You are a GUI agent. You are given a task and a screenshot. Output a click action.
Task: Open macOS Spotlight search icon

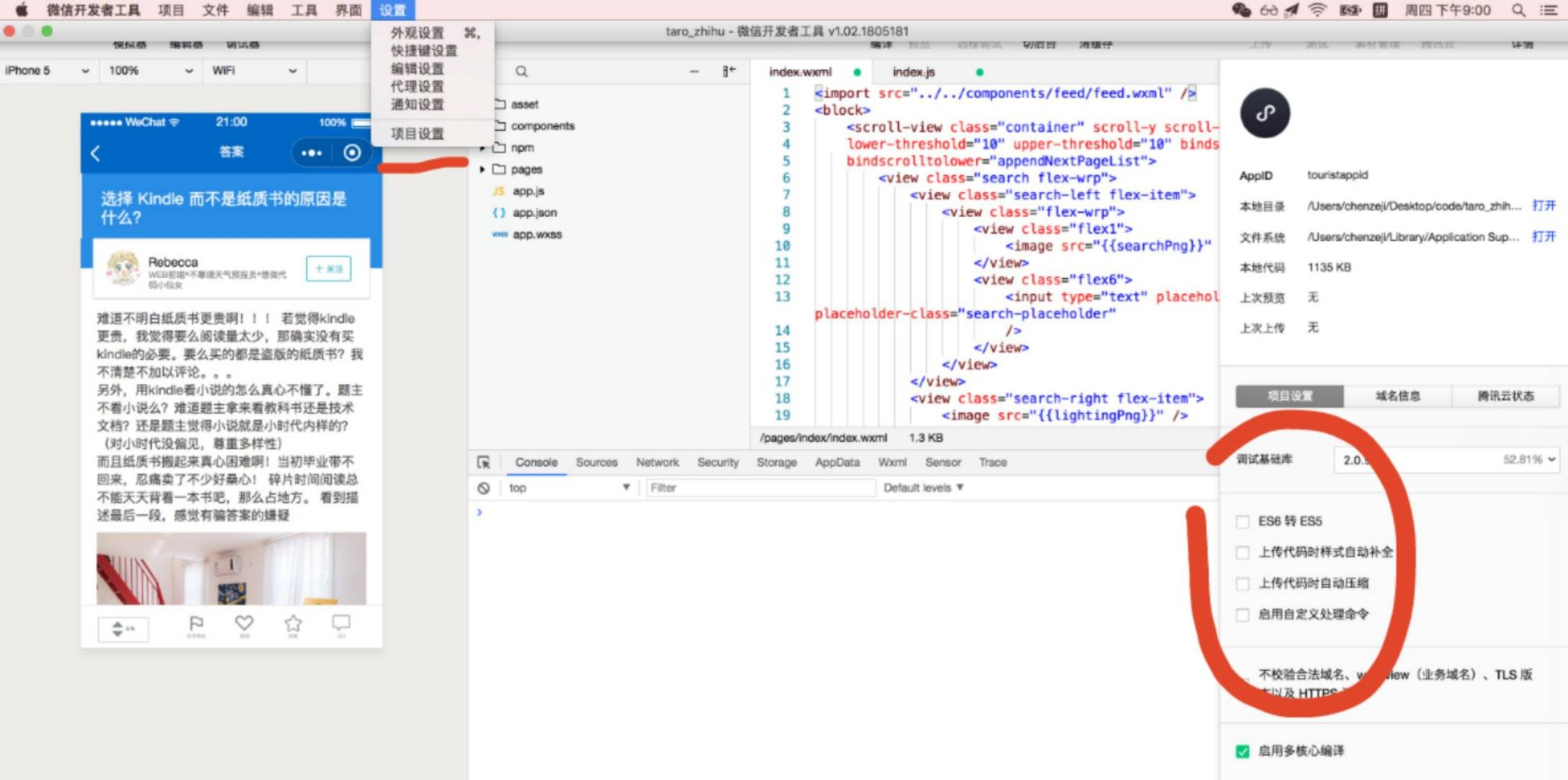(1518, 10)
